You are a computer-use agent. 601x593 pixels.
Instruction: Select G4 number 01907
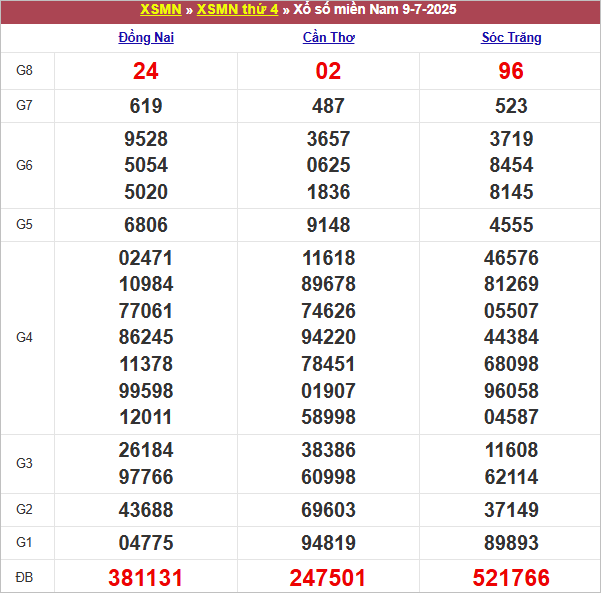(x=328, y=391)
